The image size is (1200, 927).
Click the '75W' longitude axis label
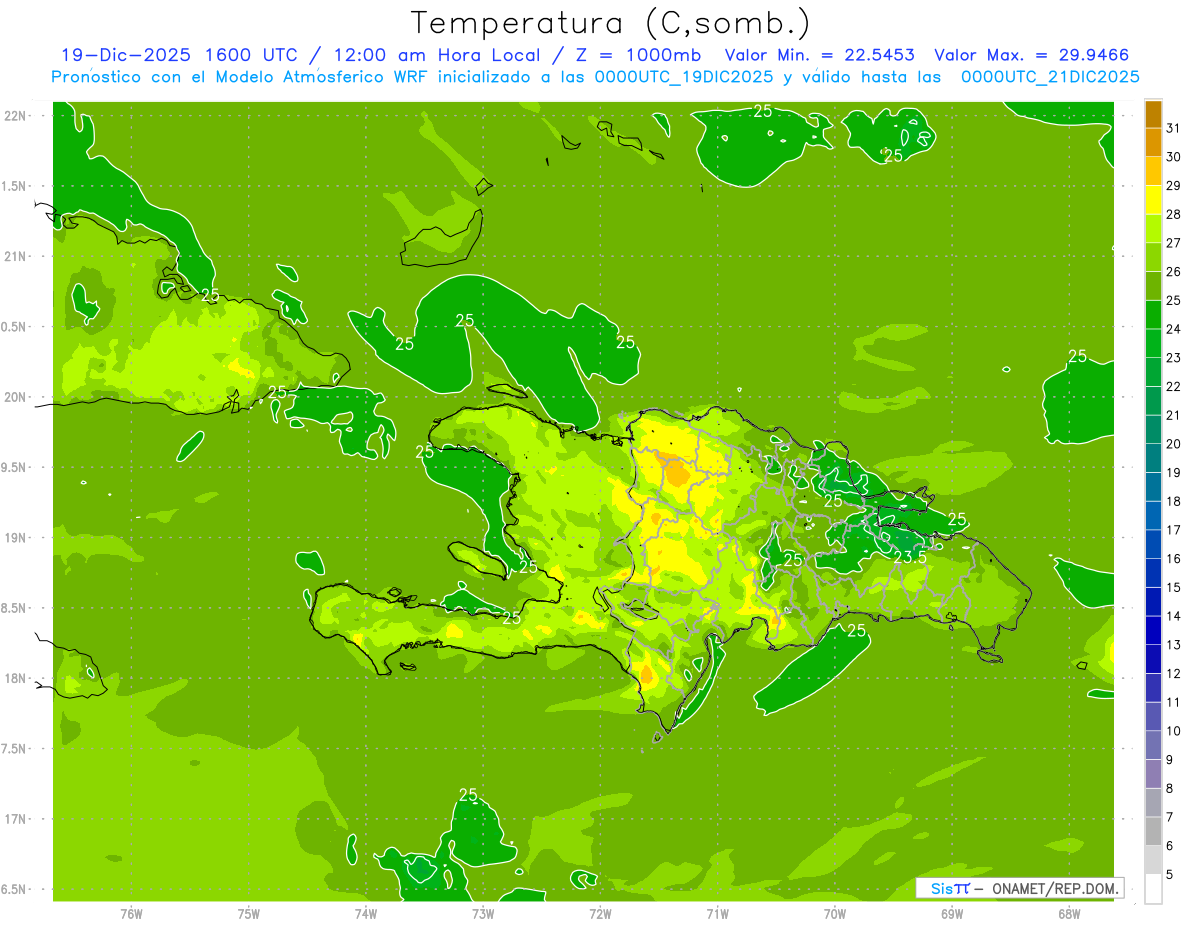[249, 914]
